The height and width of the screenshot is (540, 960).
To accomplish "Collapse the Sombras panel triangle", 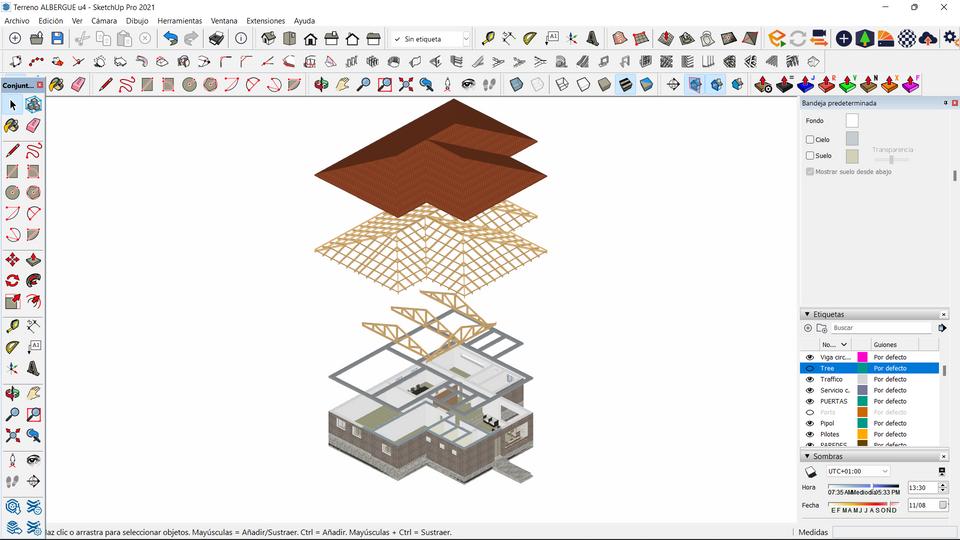I will coord(807,456).
